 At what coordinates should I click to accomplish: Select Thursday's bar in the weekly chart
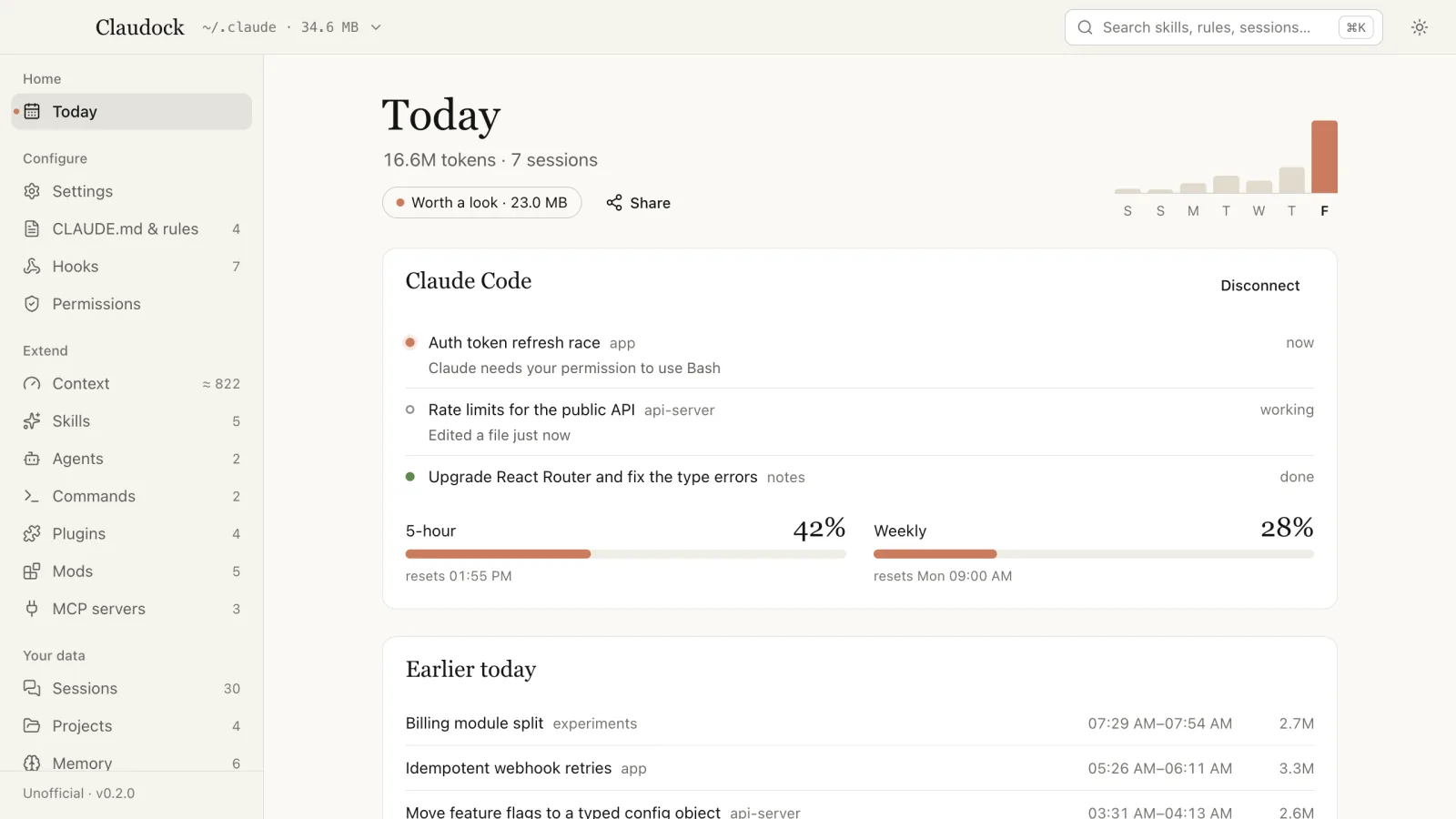point(1291,180)
